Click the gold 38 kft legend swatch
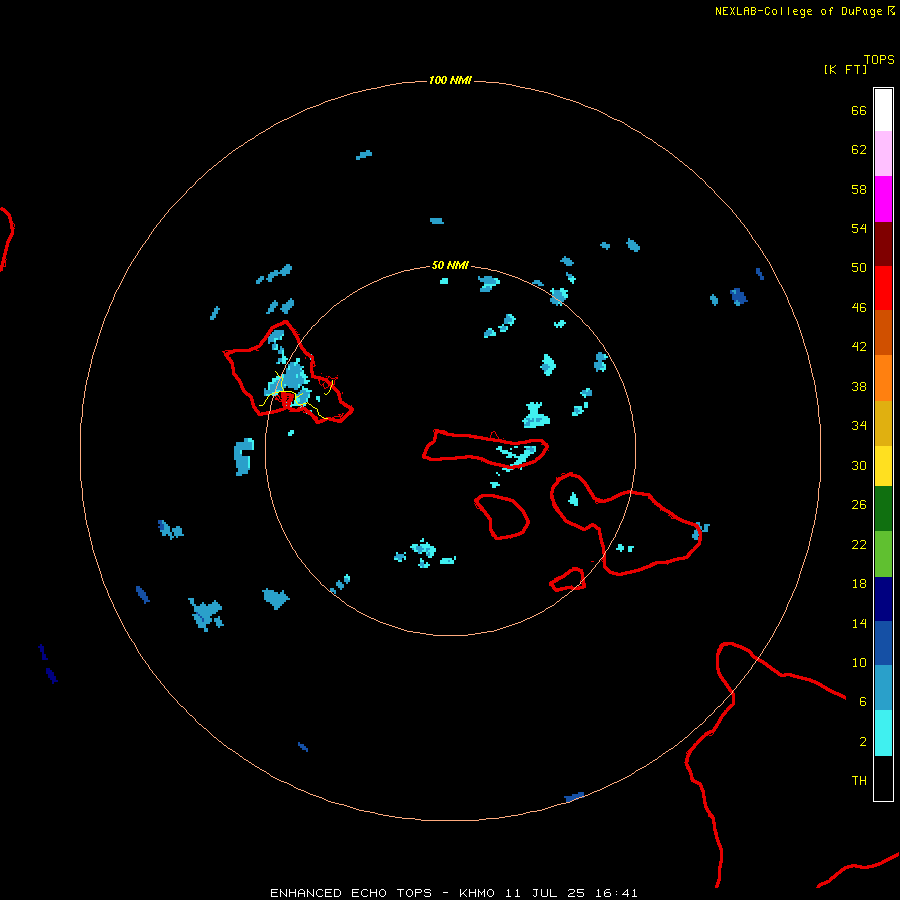The image size is (900, 900). tap(883, 423)
